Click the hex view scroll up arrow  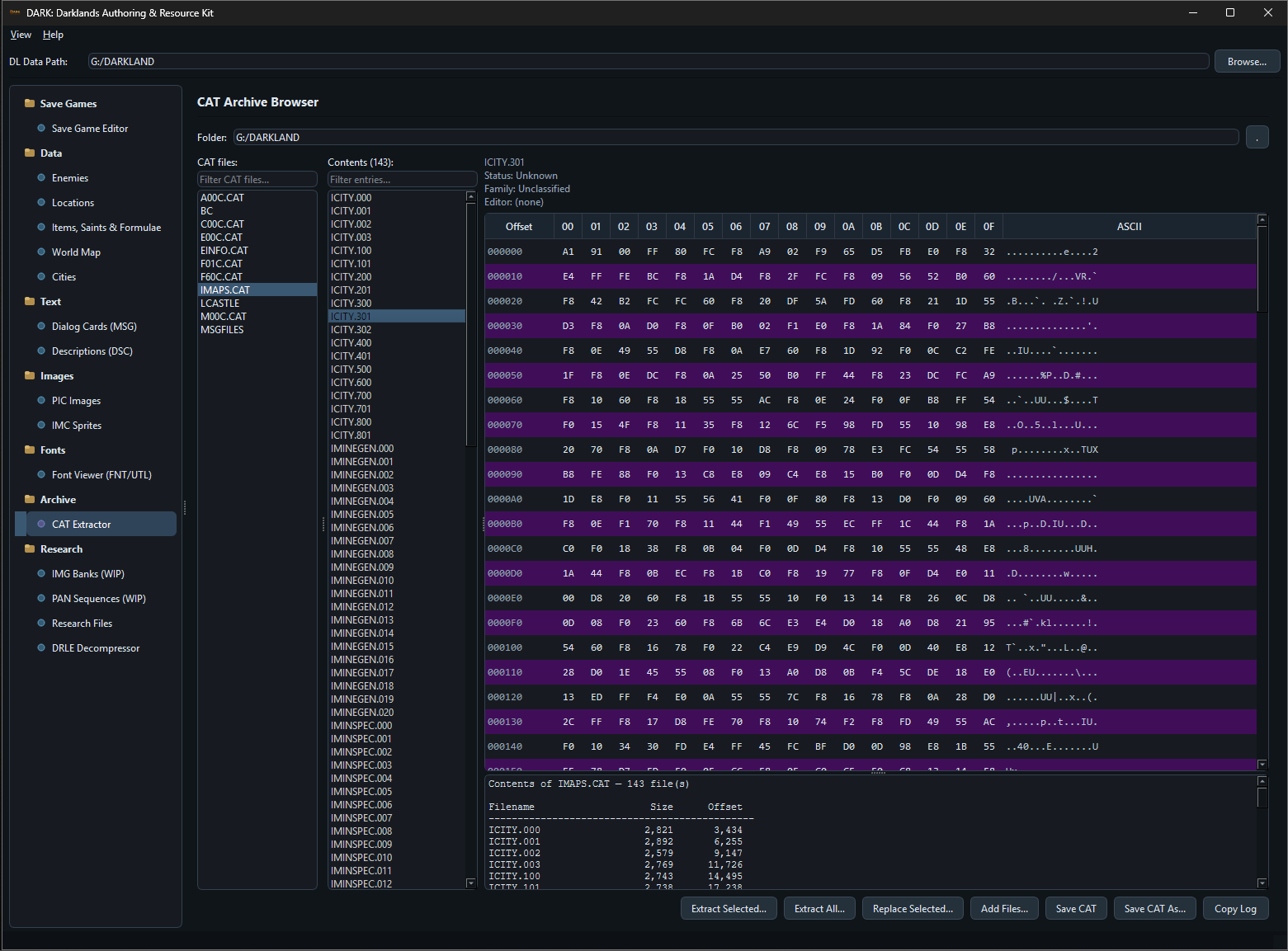tap(1262, 219)
